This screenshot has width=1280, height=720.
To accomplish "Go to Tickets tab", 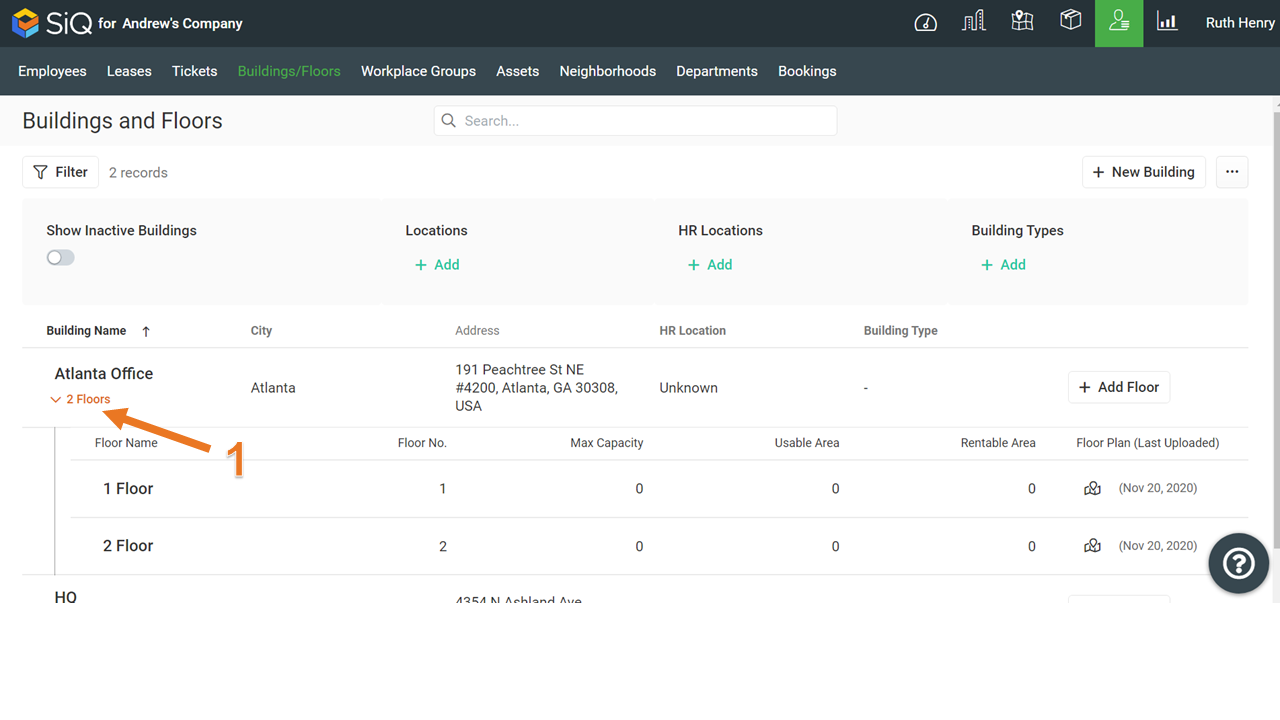I will pyautogui.click(x=194, y=71).
